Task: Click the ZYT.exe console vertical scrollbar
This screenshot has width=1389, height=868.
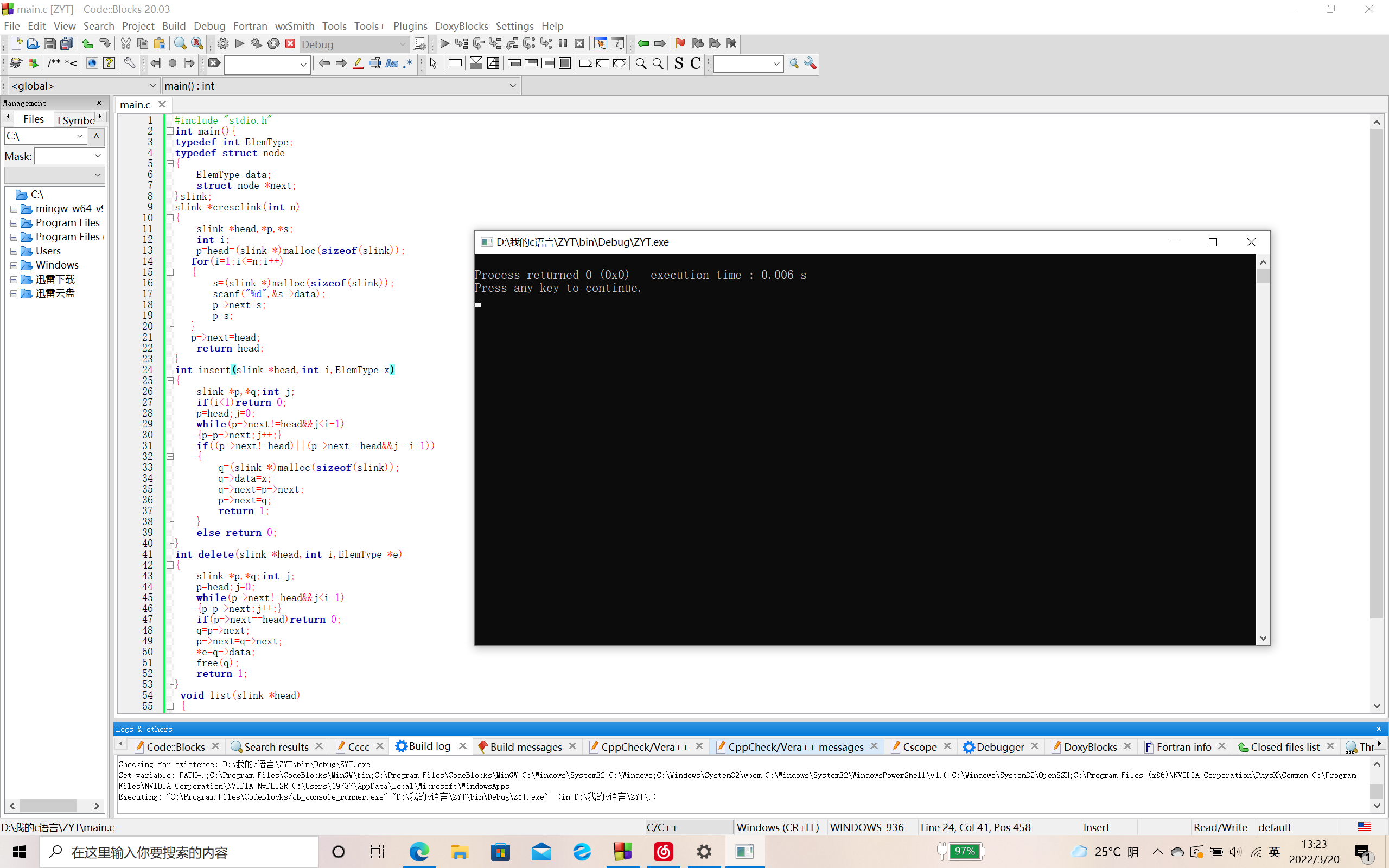Action: [1263, 450]
